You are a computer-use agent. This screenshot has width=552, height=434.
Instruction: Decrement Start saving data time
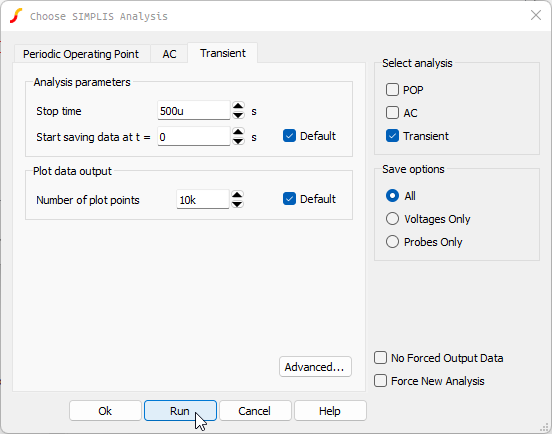[x=238, y=141]
